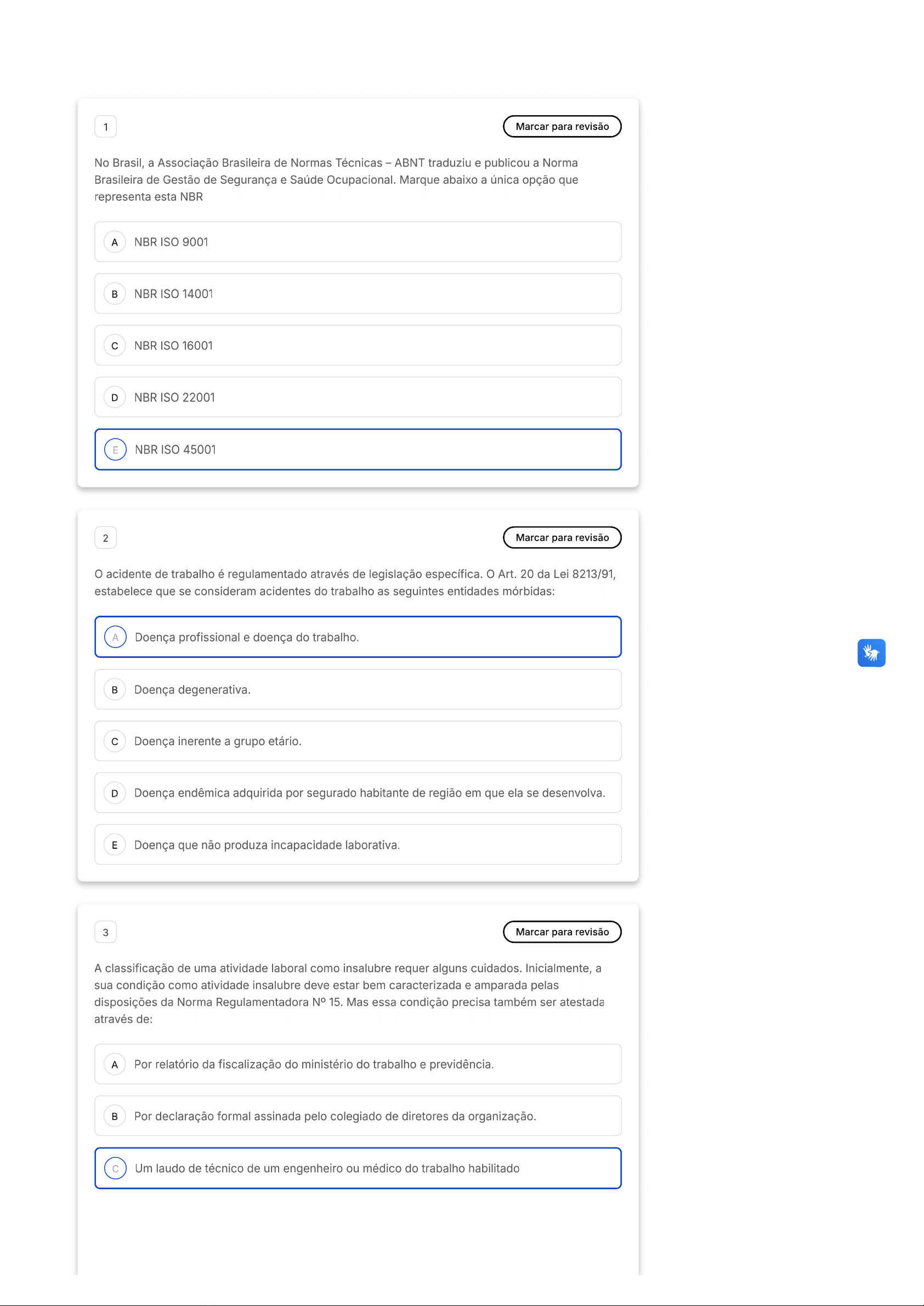The width and height of the screenshot is (924, 1306).
Task: Pick 'Um laudo de técnico' answer
Action: (358, 1168)
